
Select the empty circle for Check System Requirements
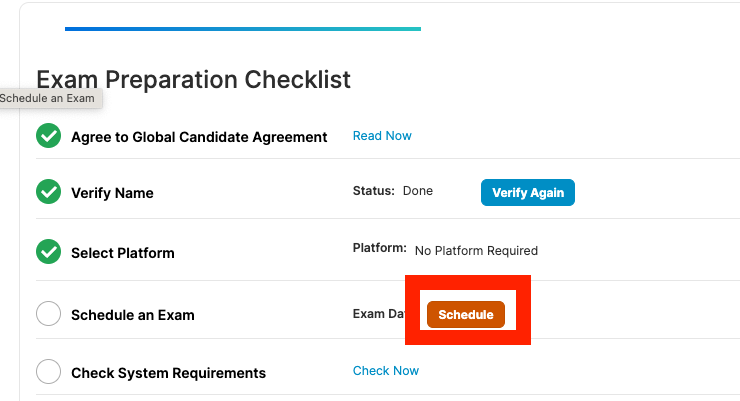[x=49, y=372]
